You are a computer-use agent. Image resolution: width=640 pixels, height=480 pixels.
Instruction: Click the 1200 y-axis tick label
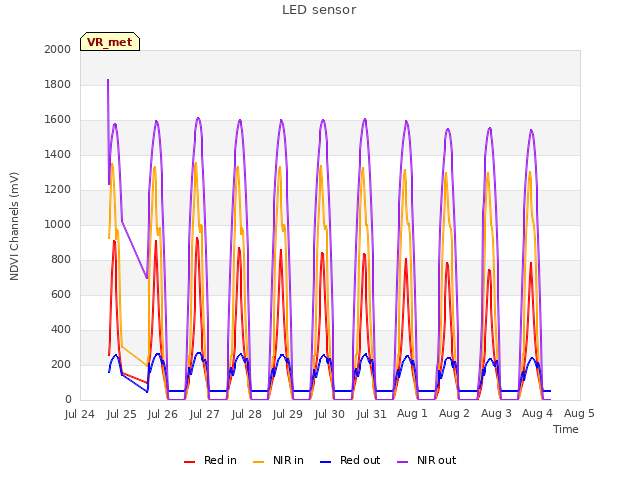58,190
